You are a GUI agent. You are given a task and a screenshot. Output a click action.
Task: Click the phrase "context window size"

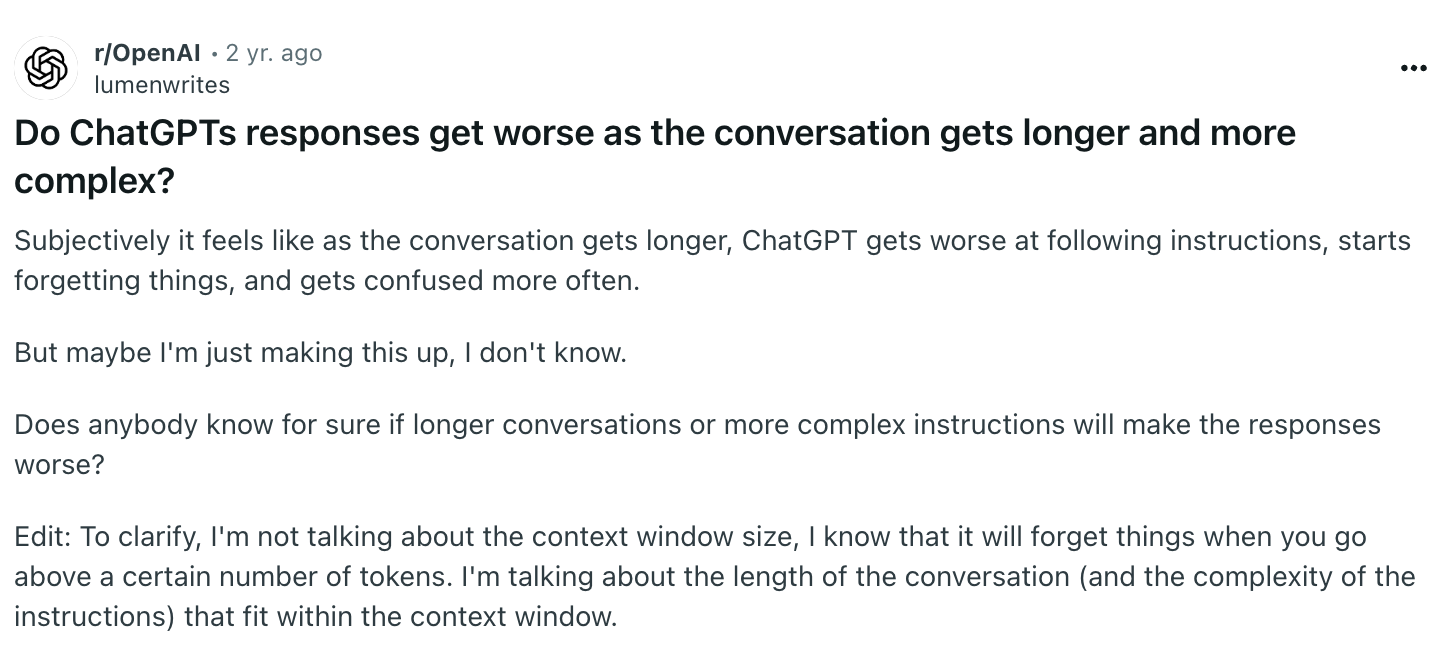point(664,537)
